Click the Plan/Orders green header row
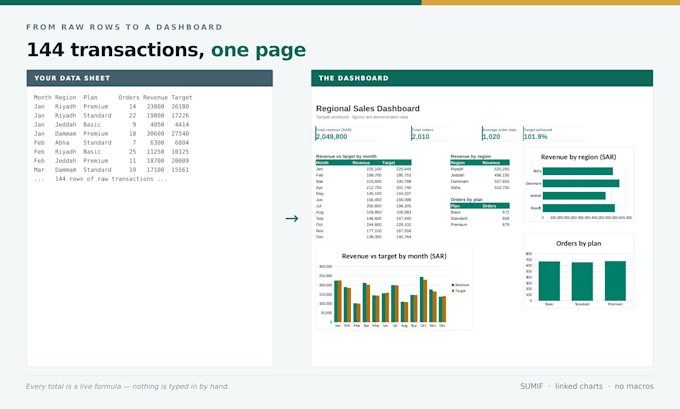 (480, 206)
